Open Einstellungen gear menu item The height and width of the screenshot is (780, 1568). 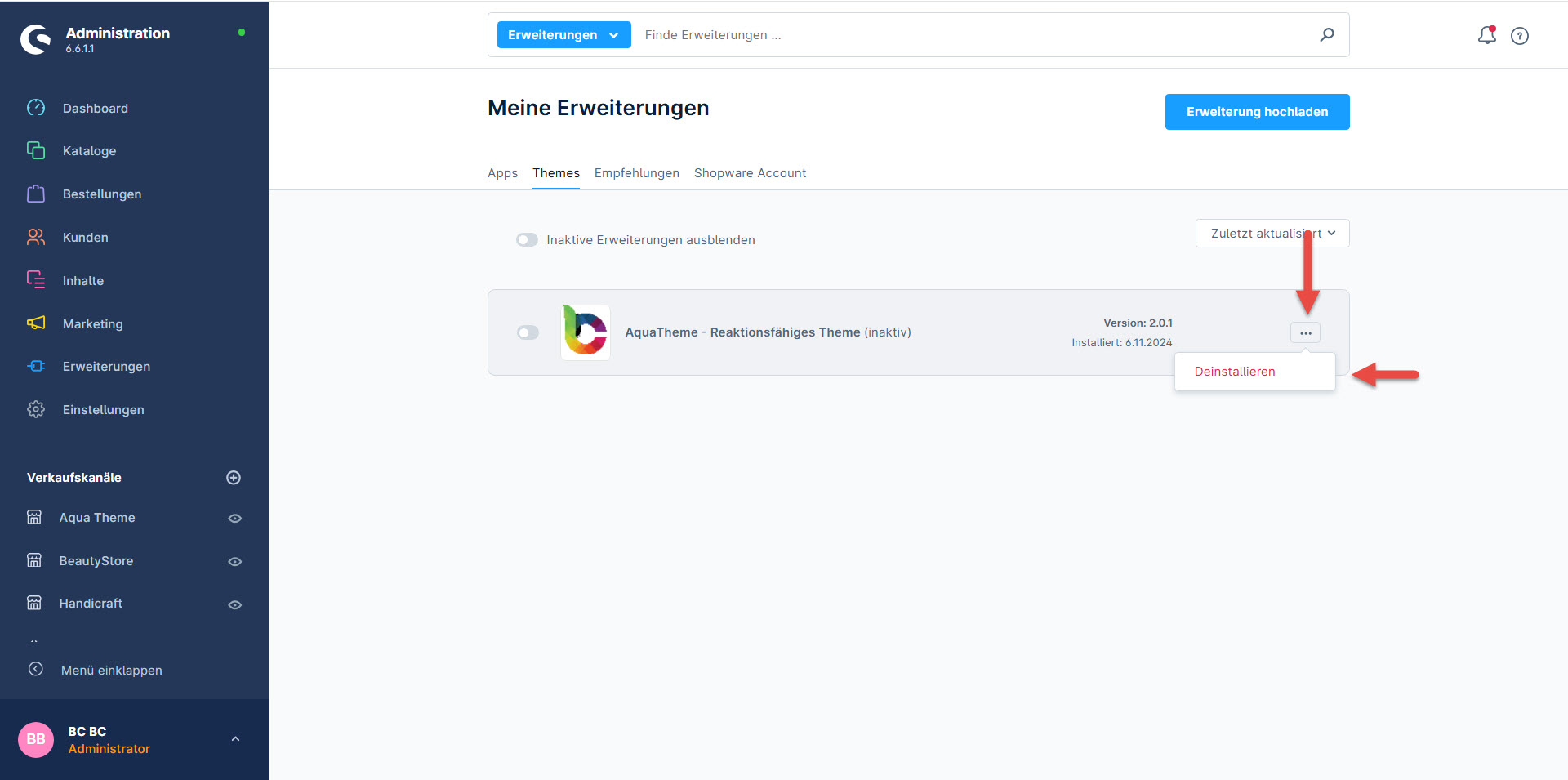(x=103, y=410)
